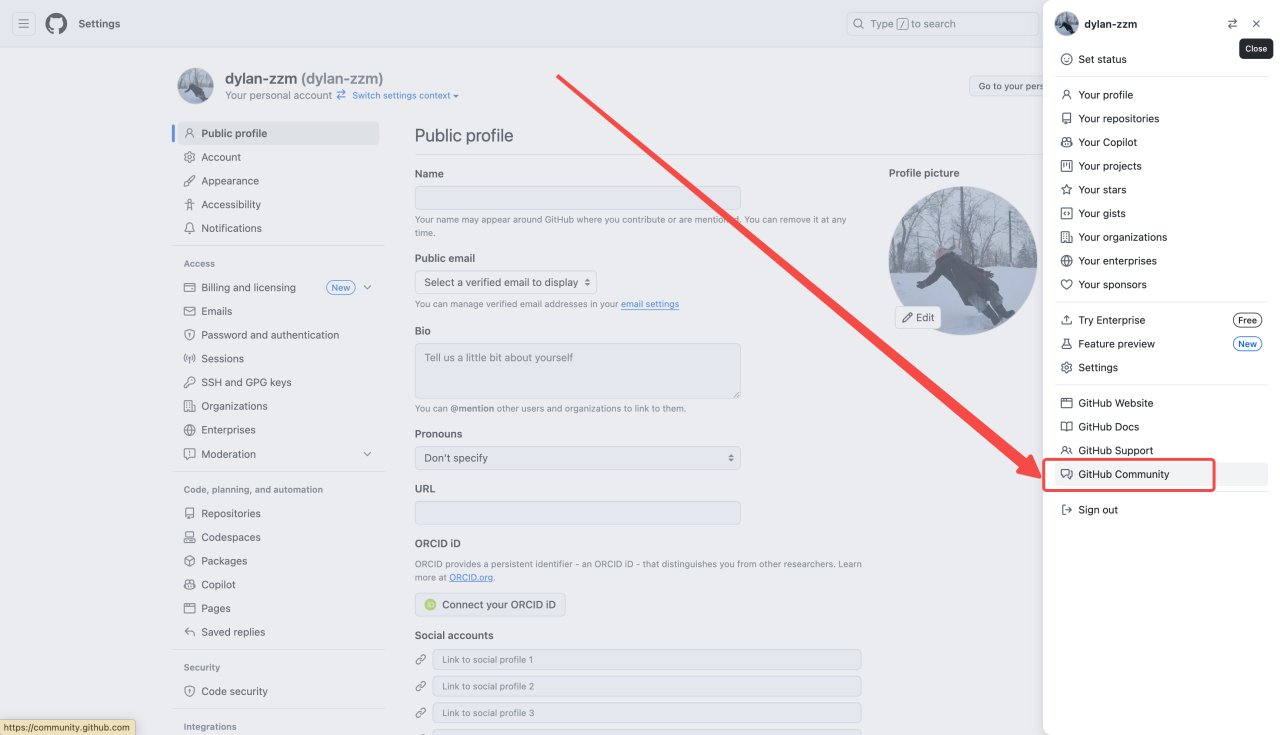This screenshot has height=735, width=1280.
Task: Click Edit on the profile picture
Action: coord(917,318)
